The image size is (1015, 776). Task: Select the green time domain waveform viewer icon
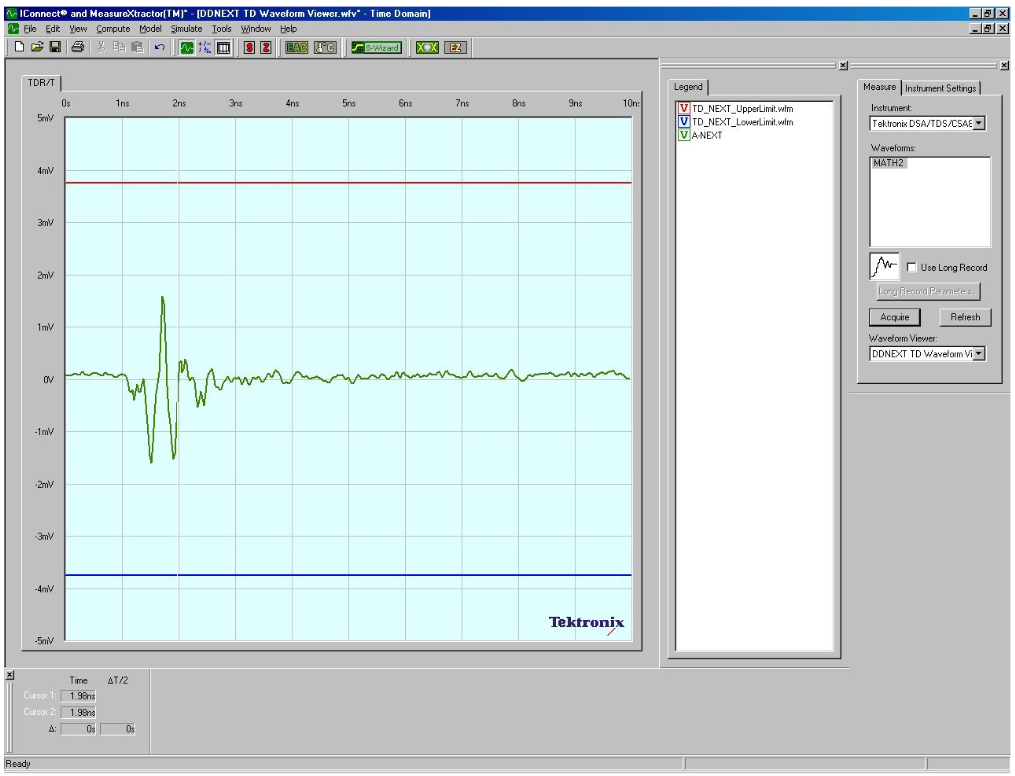coord(186,47)
